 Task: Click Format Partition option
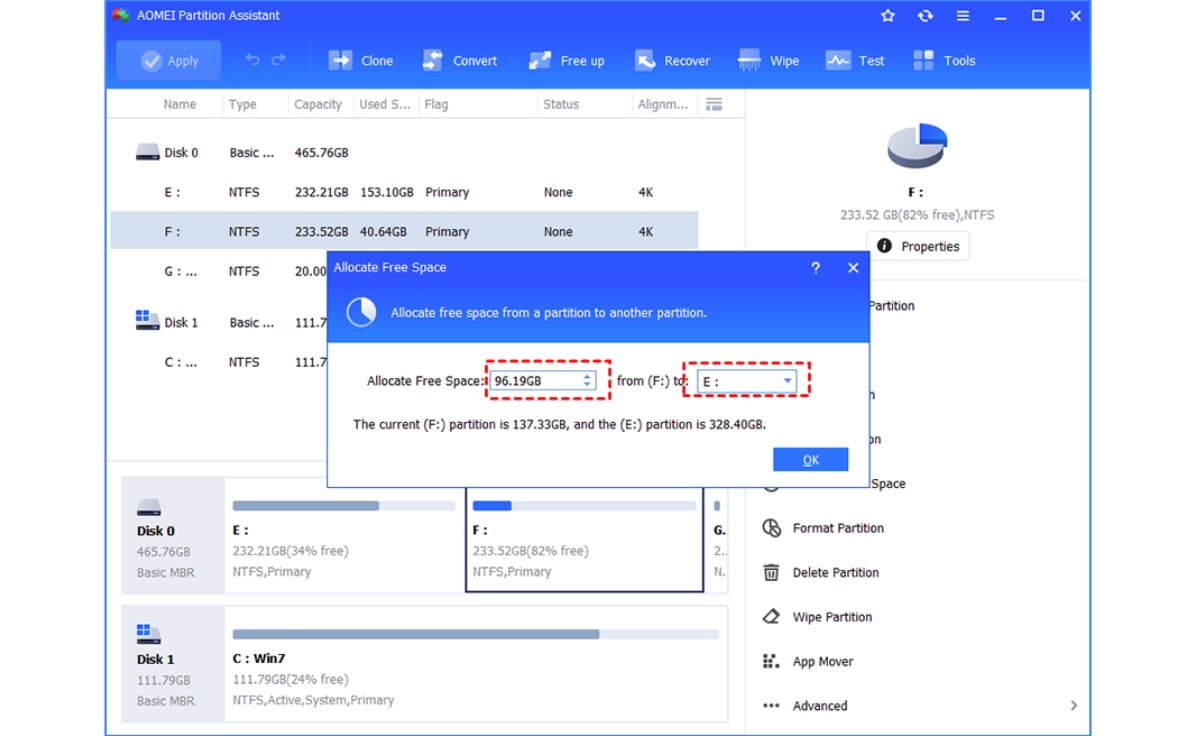click(x=838, y=528)
